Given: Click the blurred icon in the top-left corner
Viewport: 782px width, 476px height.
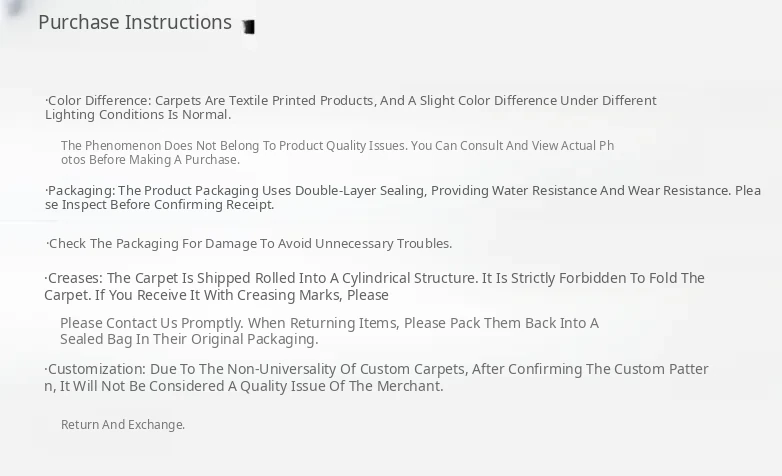Looking at the screenshot, I should (12, 8).
